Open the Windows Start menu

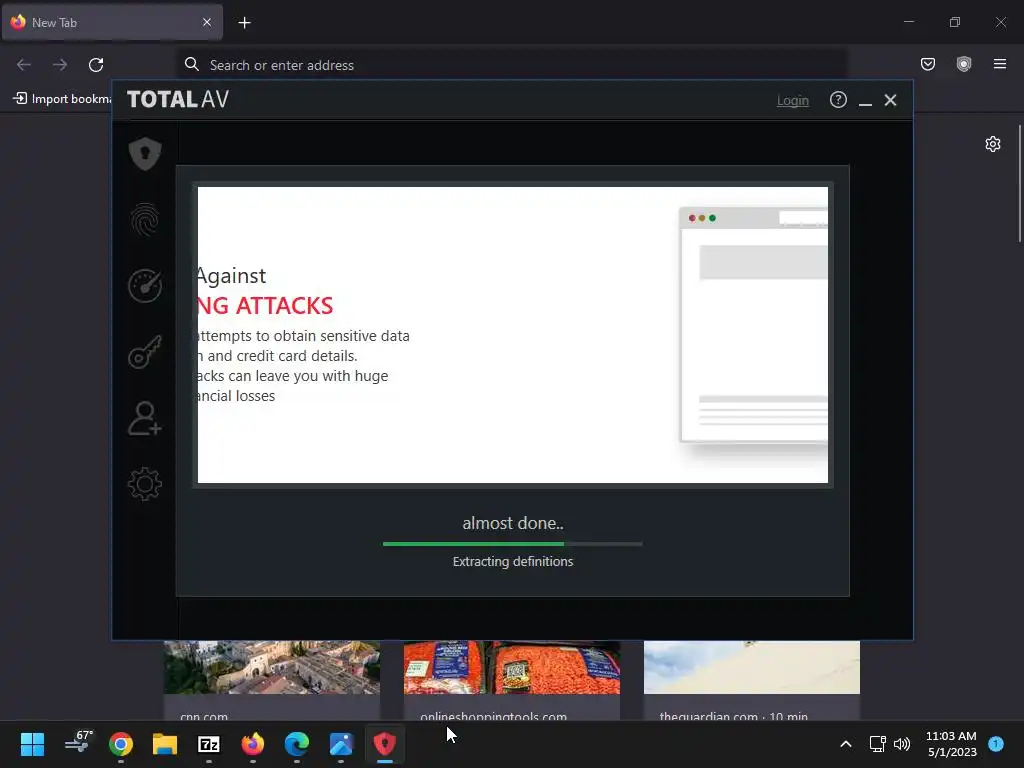point(32,744)
